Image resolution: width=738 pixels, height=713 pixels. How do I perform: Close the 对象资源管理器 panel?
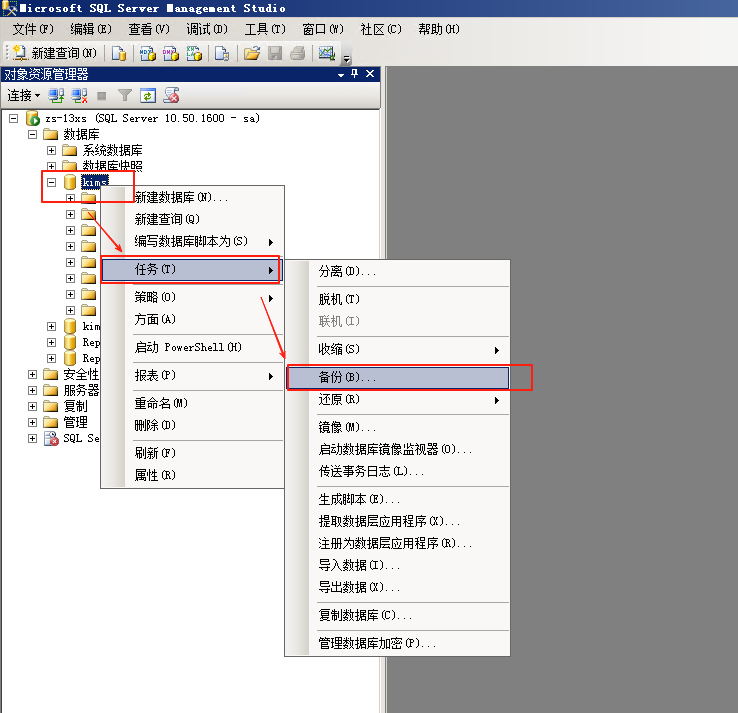[370, 74]
